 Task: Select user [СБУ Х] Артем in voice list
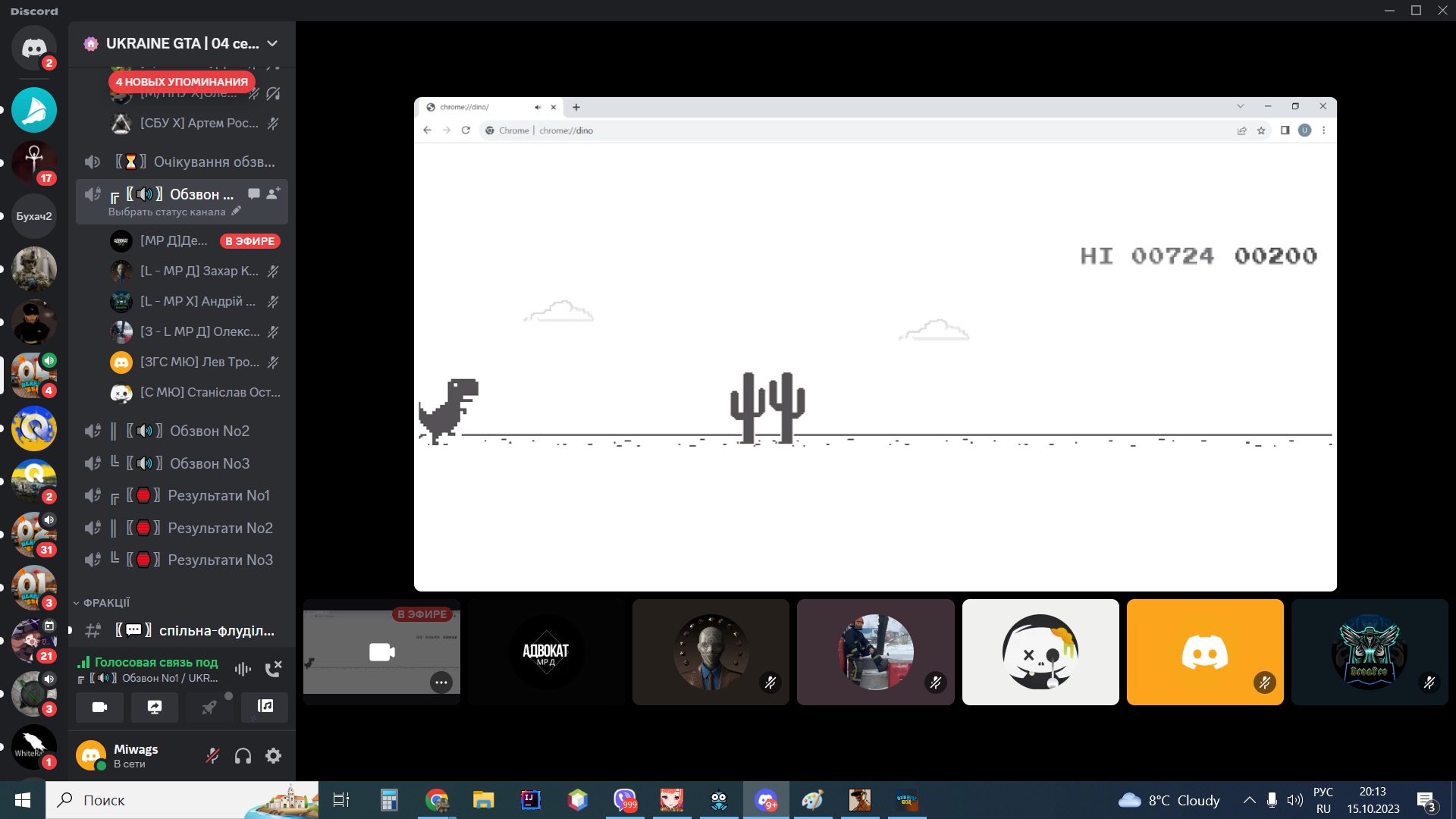coord(196,124)
